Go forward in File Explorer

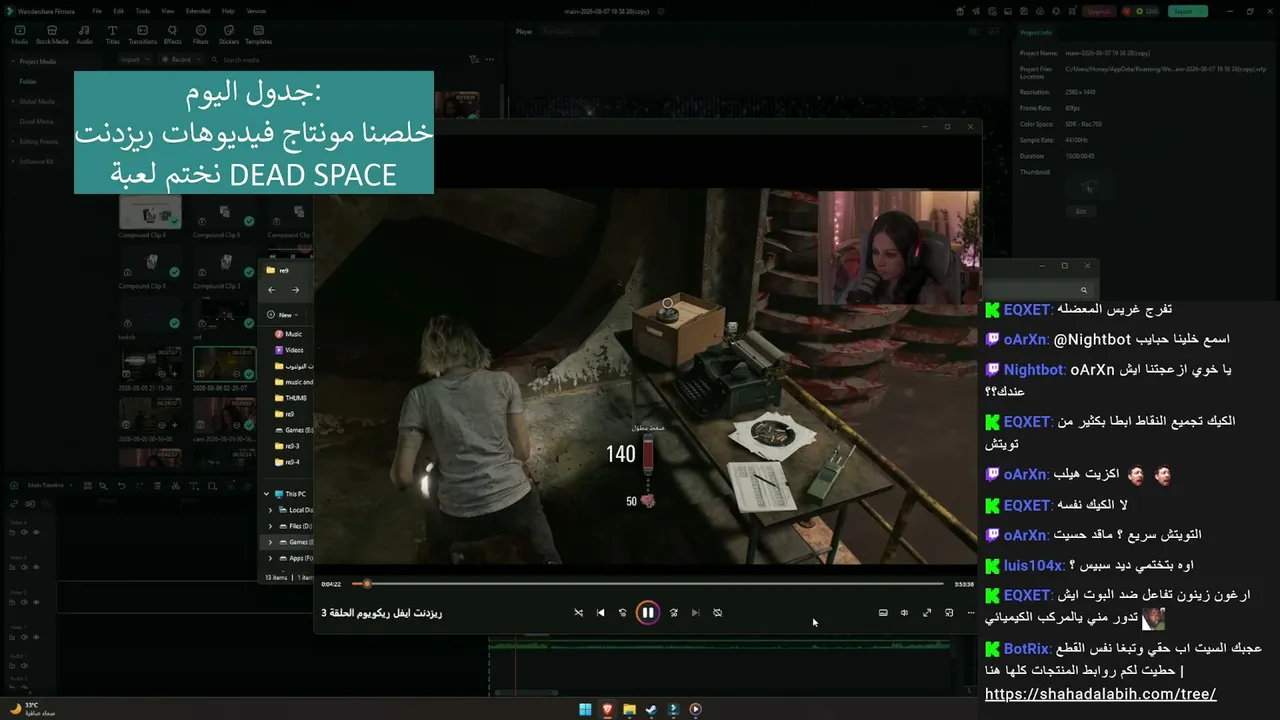[x=295, y=290]
